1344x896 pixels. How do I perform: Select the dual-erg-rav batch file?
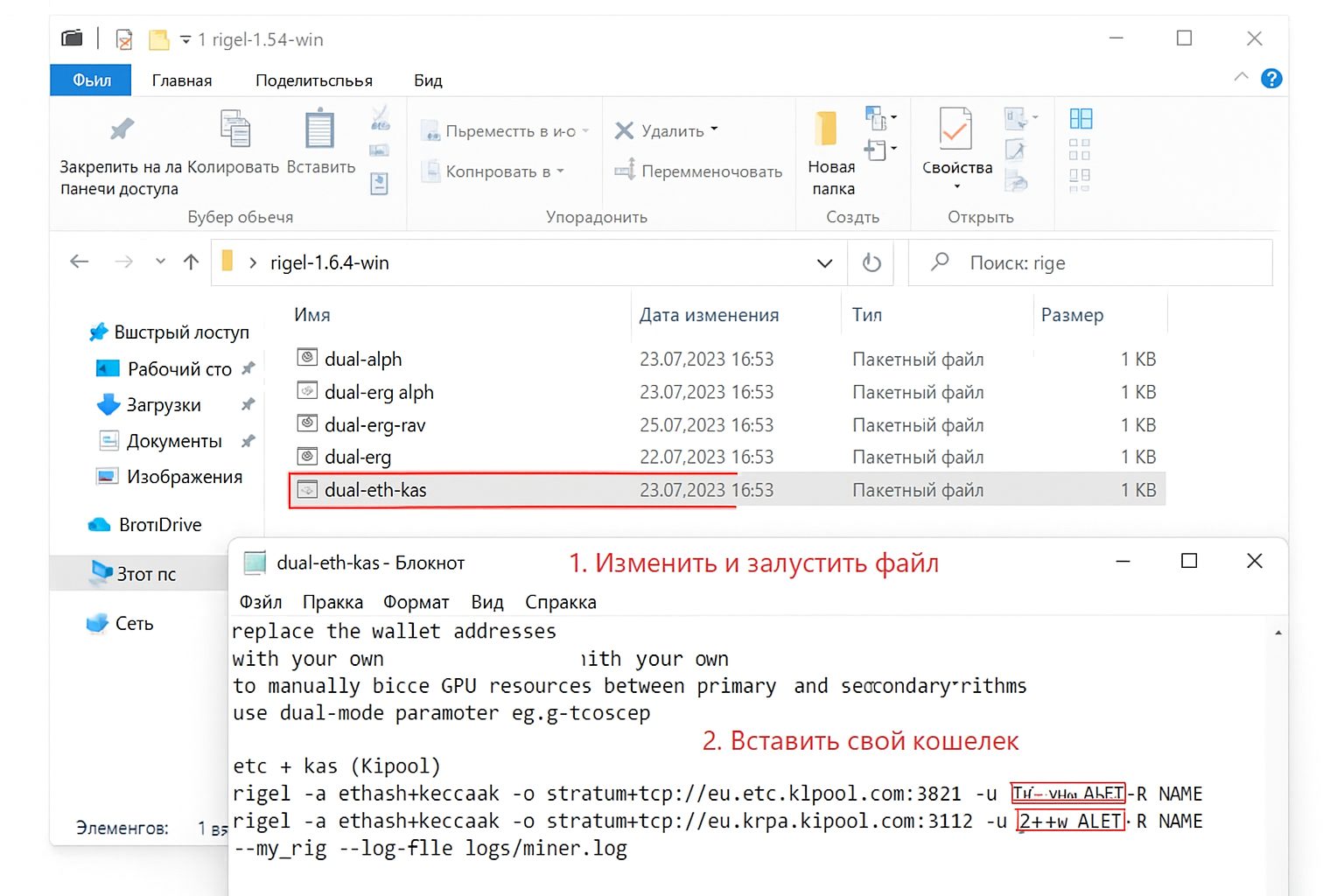coord(374,425)
